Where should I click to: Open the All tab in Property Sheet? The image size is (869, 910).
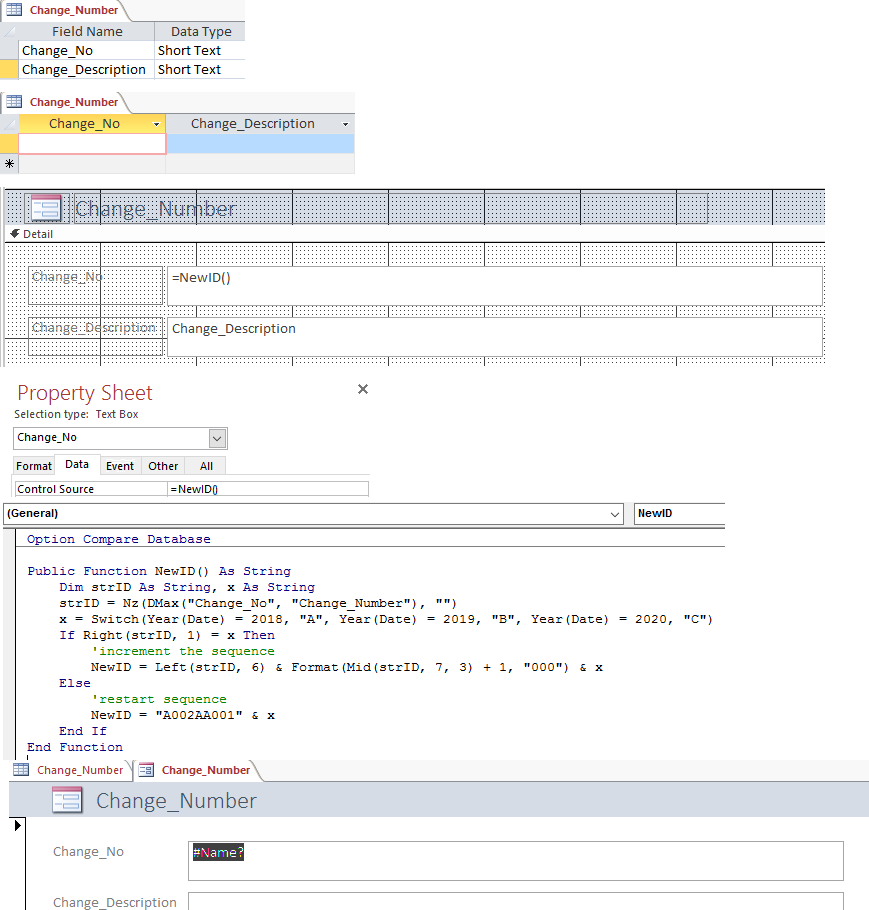pyautogui.click(x=206, y=466)
